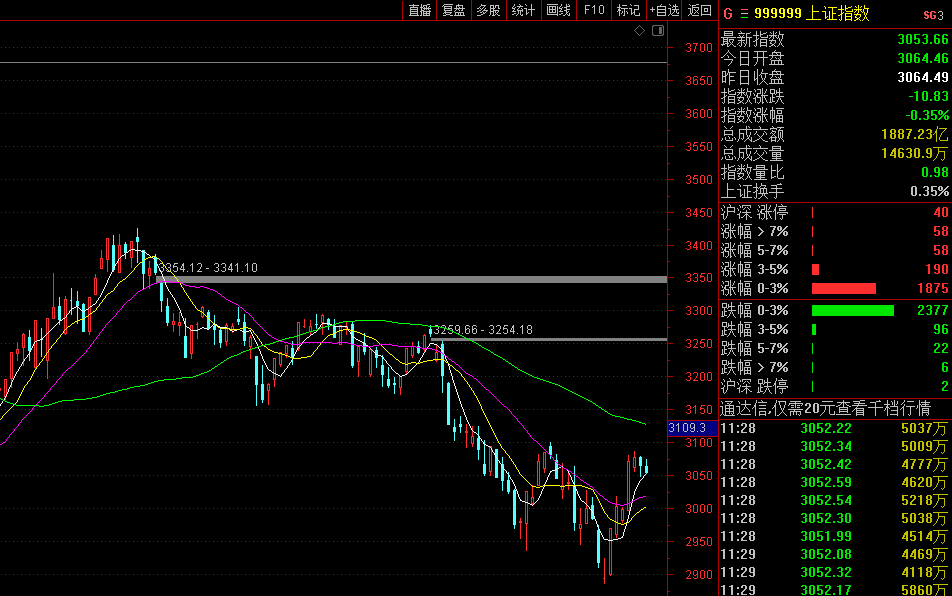Activate the 画线 draw line tool
The image size is (952, 596).
pyautogui.click(x=558, y=10)
